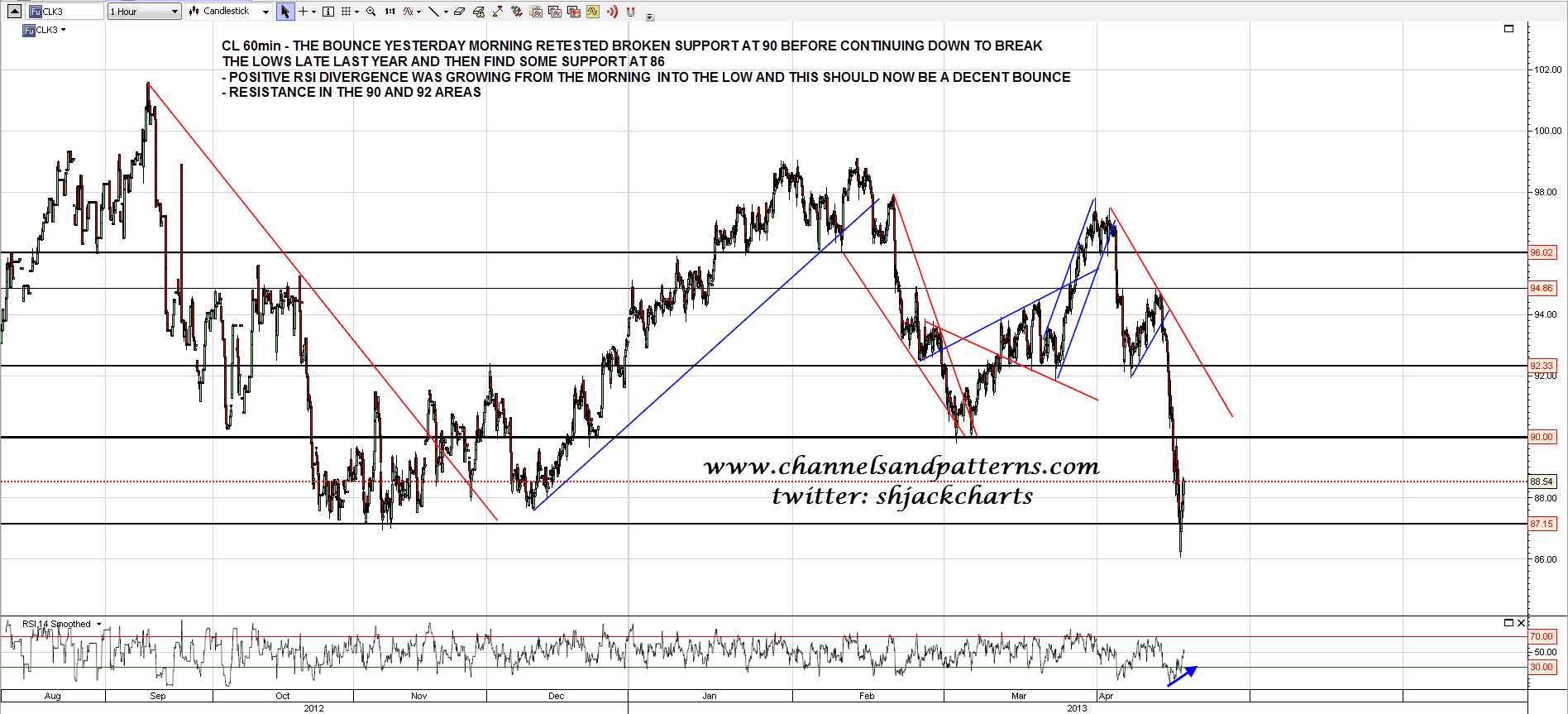Click the info box icon
The height and width of the screenshot is (714, 1568).
coord(328,12)
